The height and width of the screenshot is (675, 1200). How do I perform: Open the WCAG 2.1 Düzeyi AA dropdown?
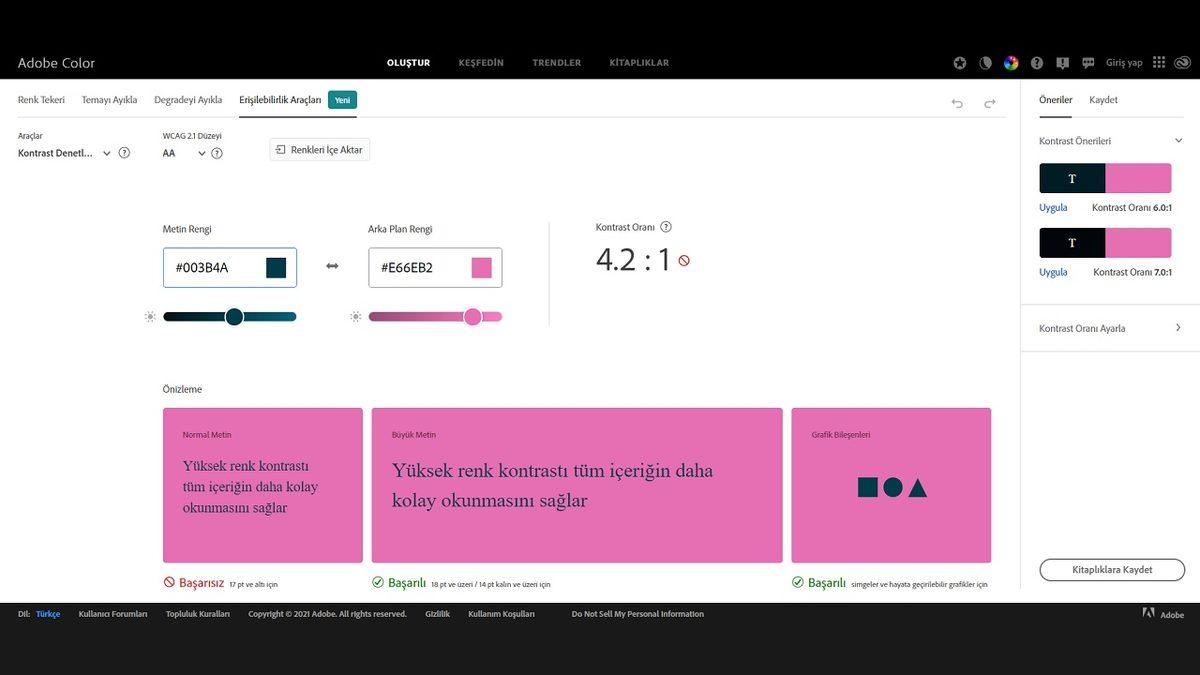pyautogui.click(x=184, y=153)
